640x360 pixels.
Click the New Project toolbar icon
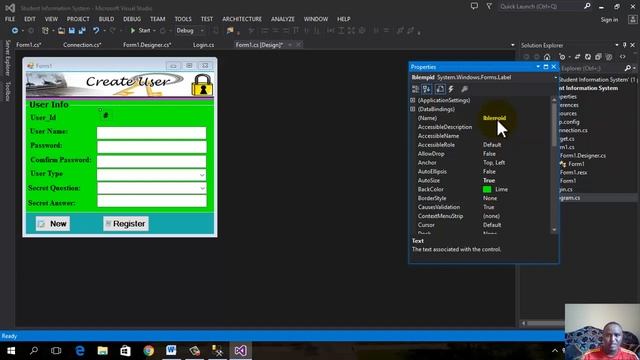point(45,31)
